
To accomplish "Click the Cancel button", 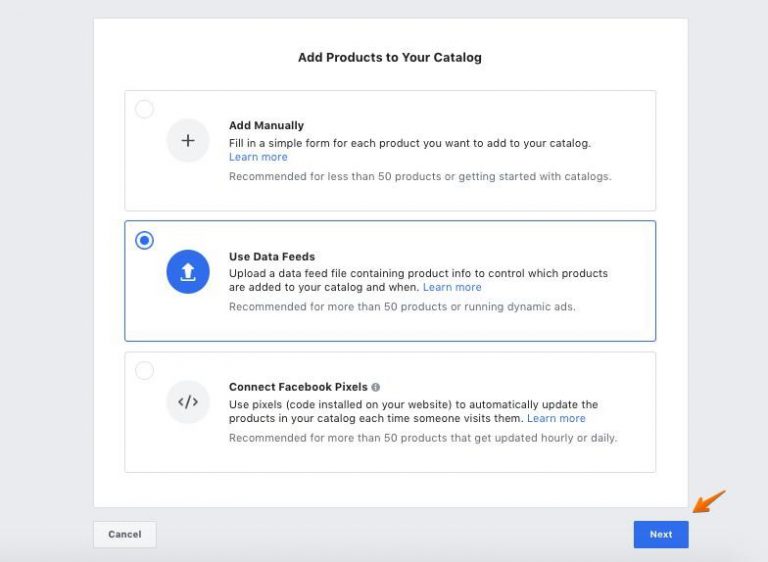I will click(x=125, y=535).
